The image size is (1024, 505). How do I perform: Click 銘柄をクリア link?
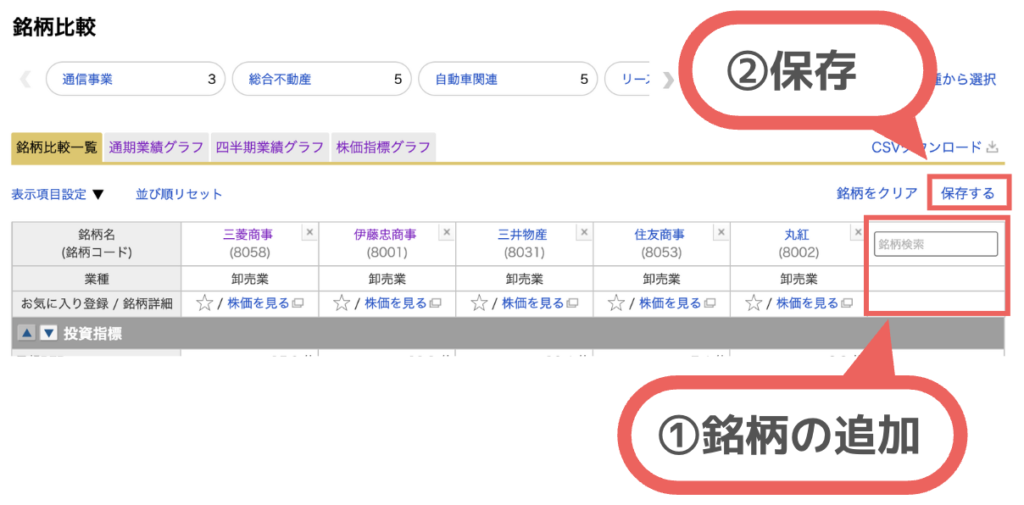[877, 193]
